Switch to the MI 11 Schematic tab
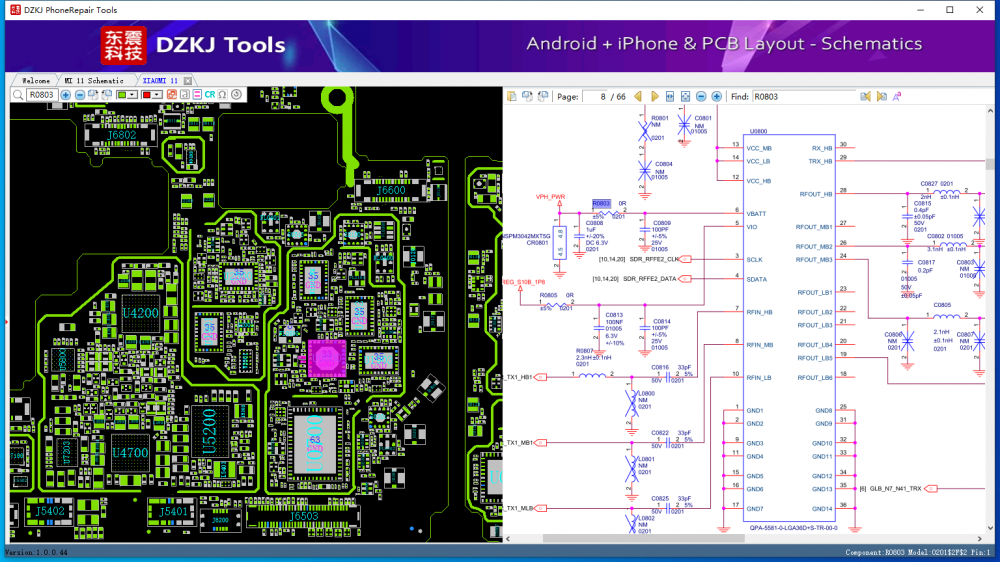The height and width of the screenshot is (562, 1000). 94,80
